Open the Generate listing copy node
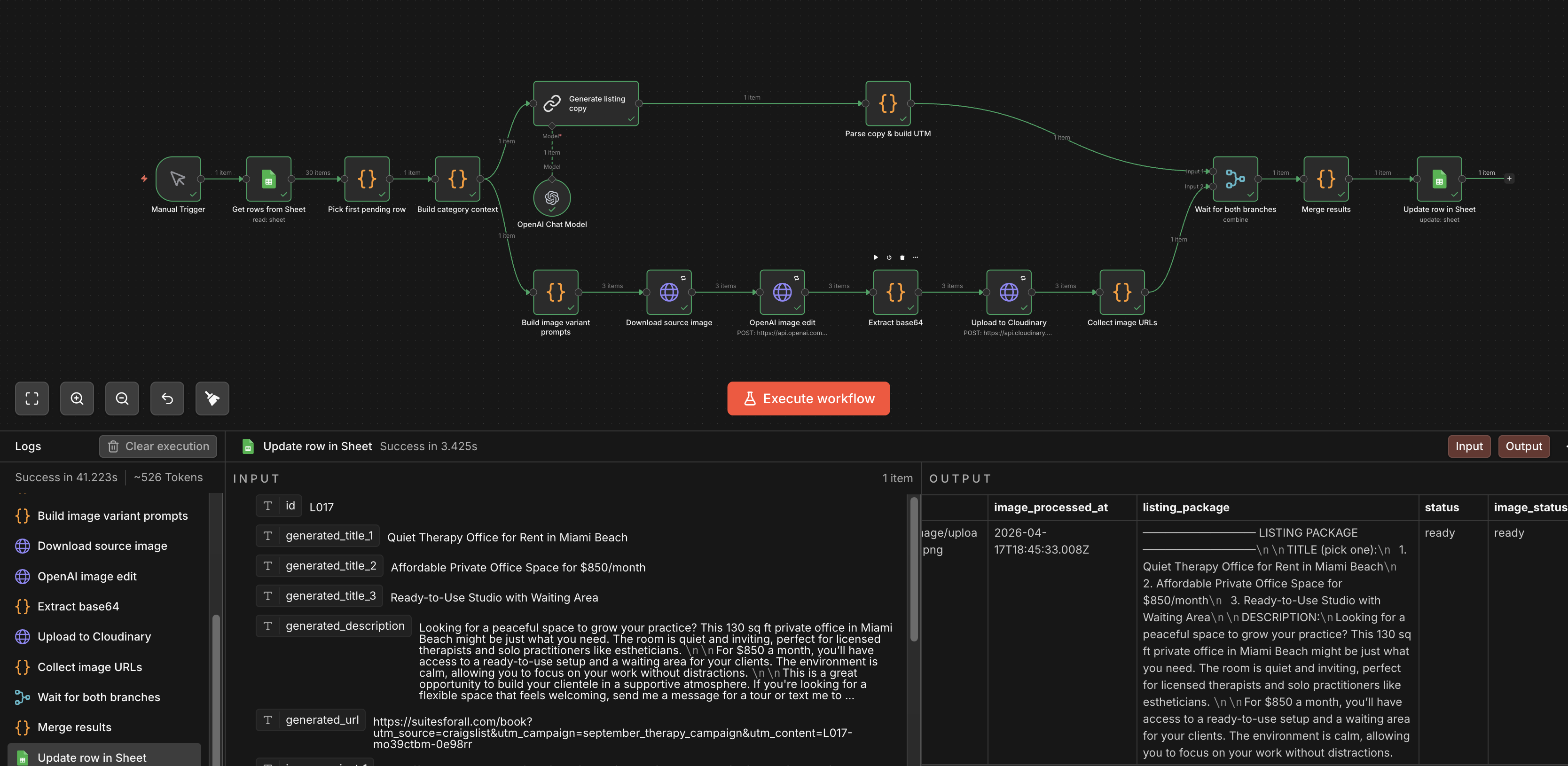The image size is (1568, 766). [586, 103]
